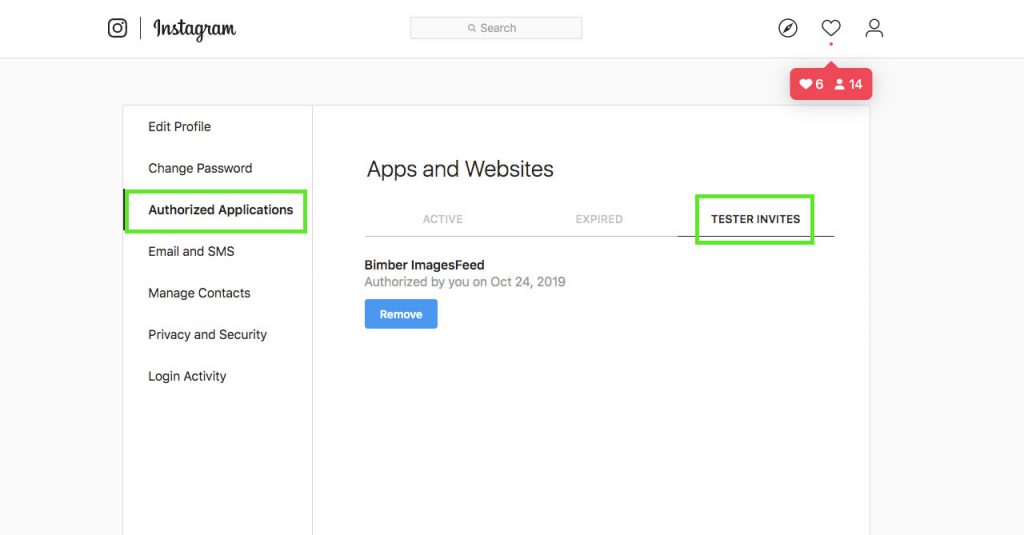
Task: Open the heart activity notifications icon
Action: click(831, 28)
